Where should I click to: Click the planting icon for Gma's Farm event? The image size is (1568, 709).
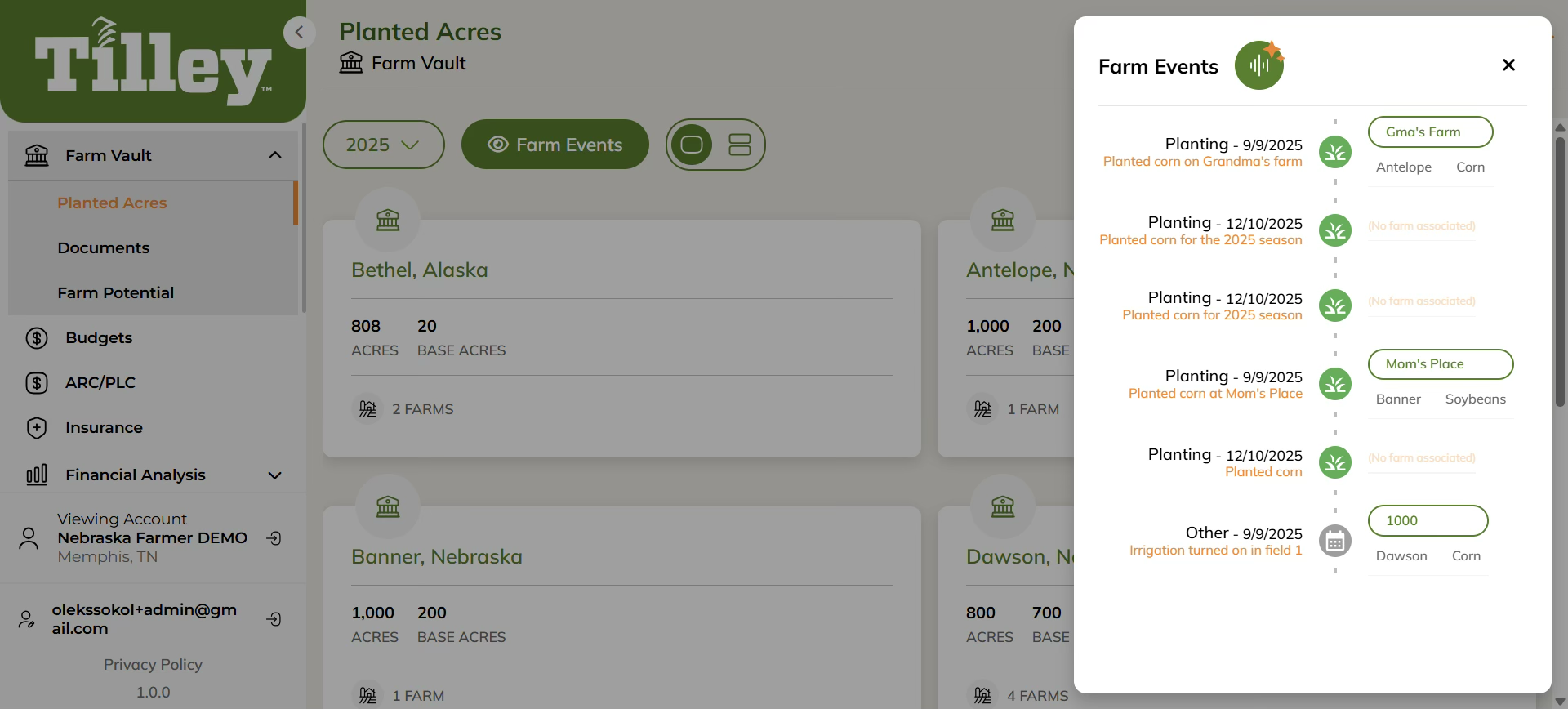click(x=1335, y=152)
